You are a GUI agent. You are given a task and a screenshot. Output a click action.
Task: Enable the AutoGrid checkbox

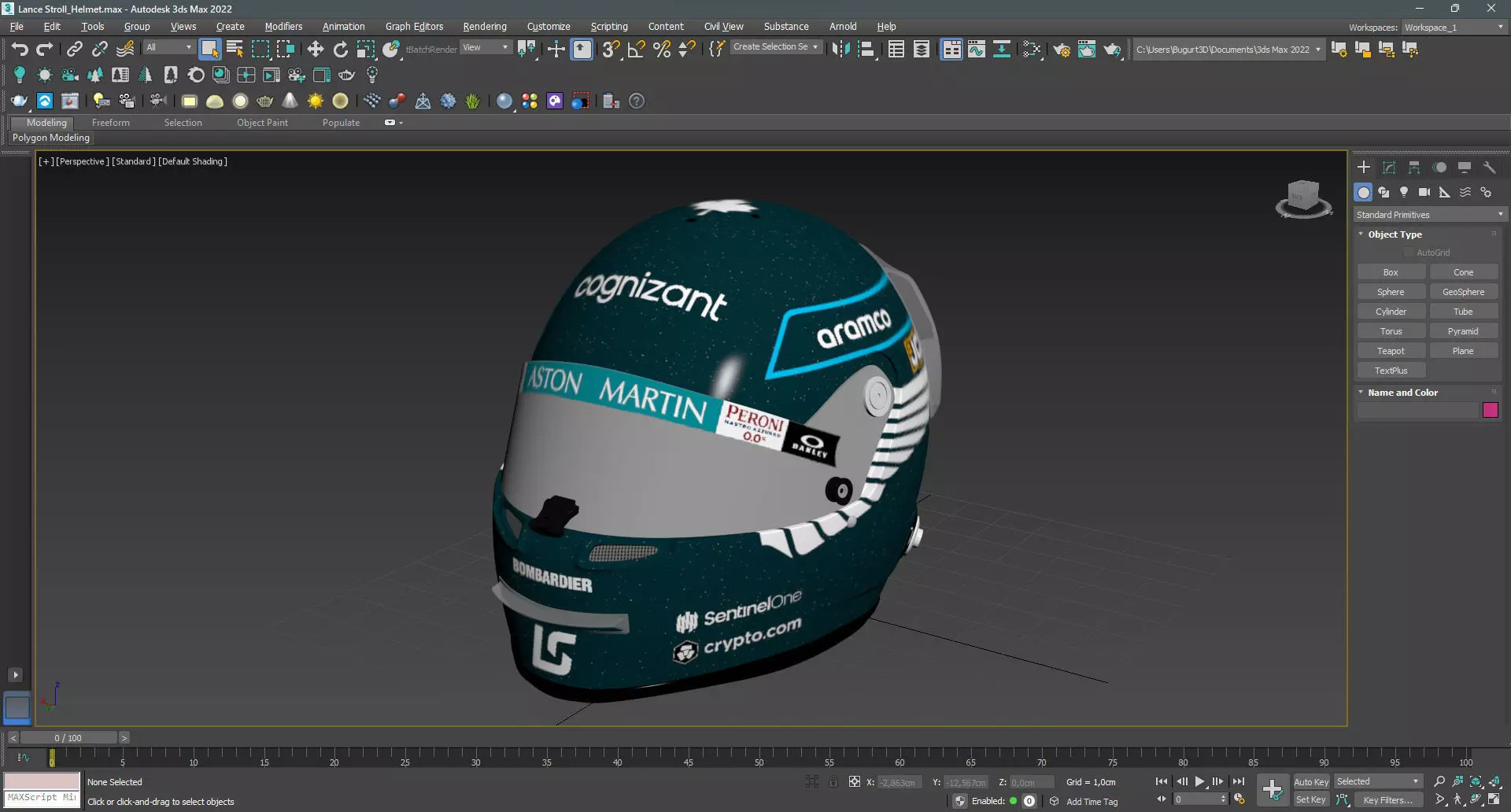pos(1409,253)
